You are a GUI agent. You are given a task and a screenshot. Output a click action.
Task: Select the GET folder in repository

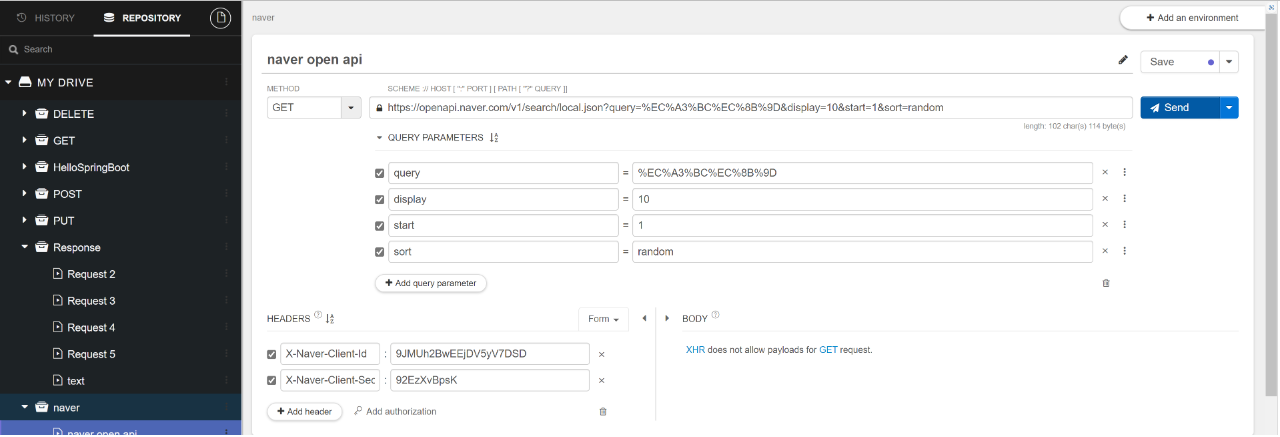click(64, 141)
